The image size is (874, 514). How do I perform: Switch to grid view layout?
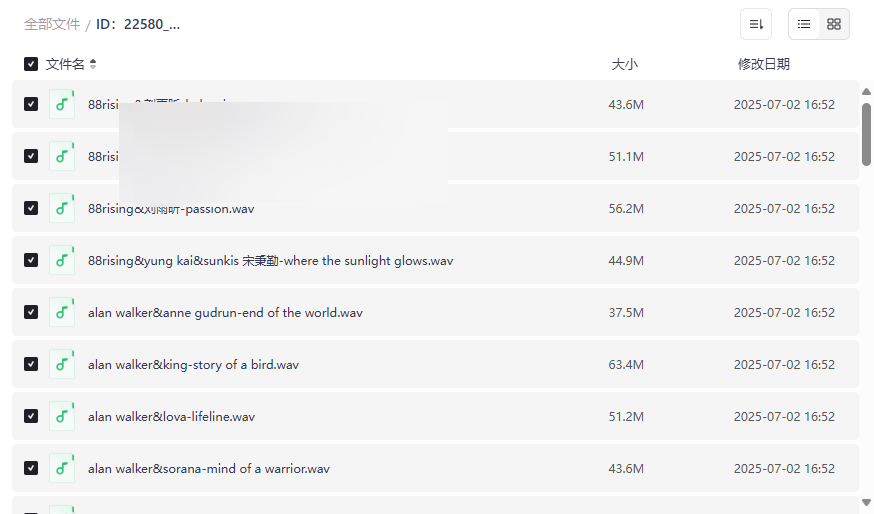(x=834, y=24)
